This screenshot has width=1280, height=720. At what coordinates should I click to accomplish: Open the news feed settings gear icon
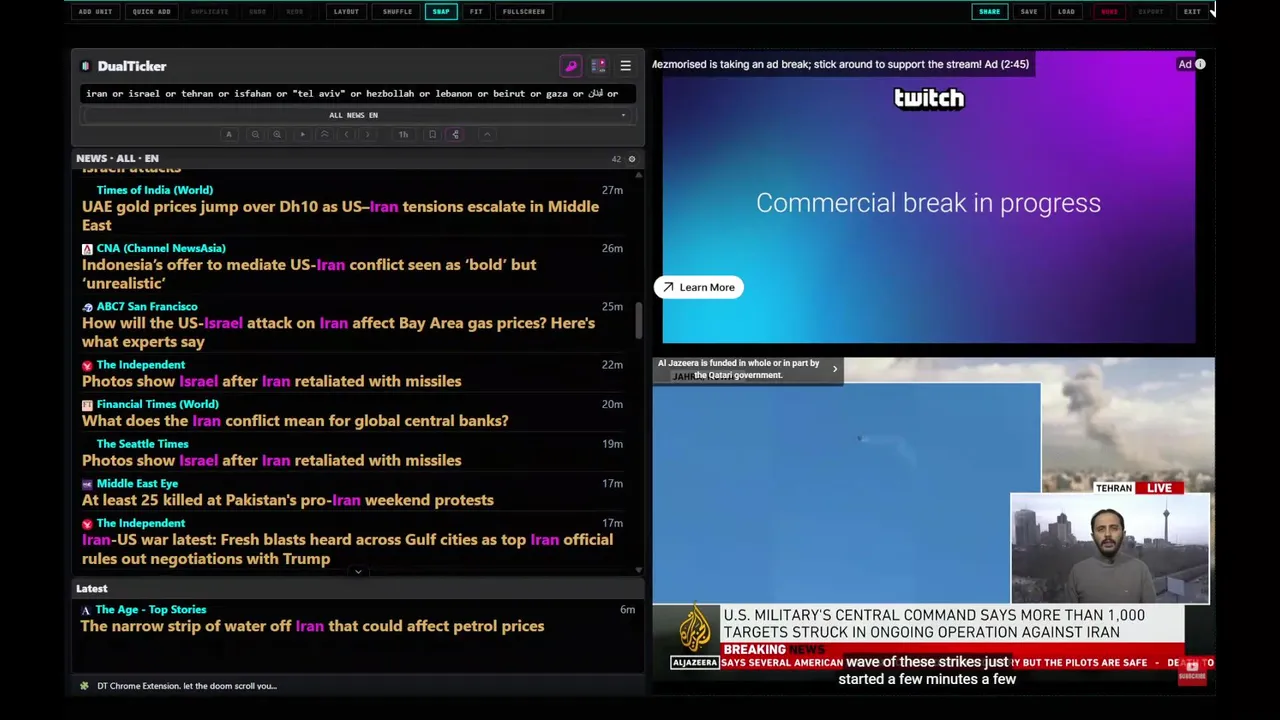pyautogui.click(x=631, y=159)
